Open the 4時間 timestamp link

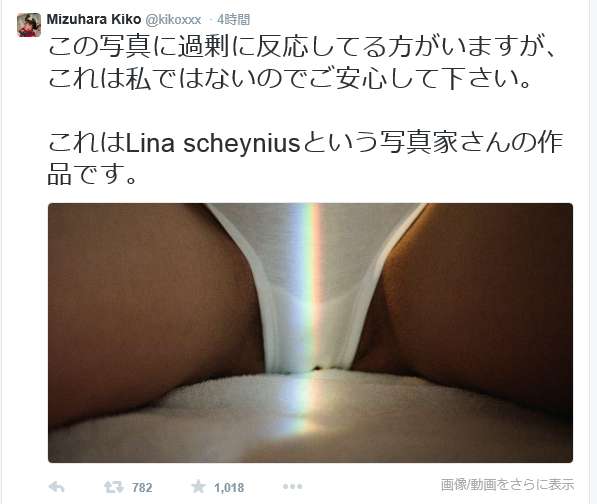233,19
